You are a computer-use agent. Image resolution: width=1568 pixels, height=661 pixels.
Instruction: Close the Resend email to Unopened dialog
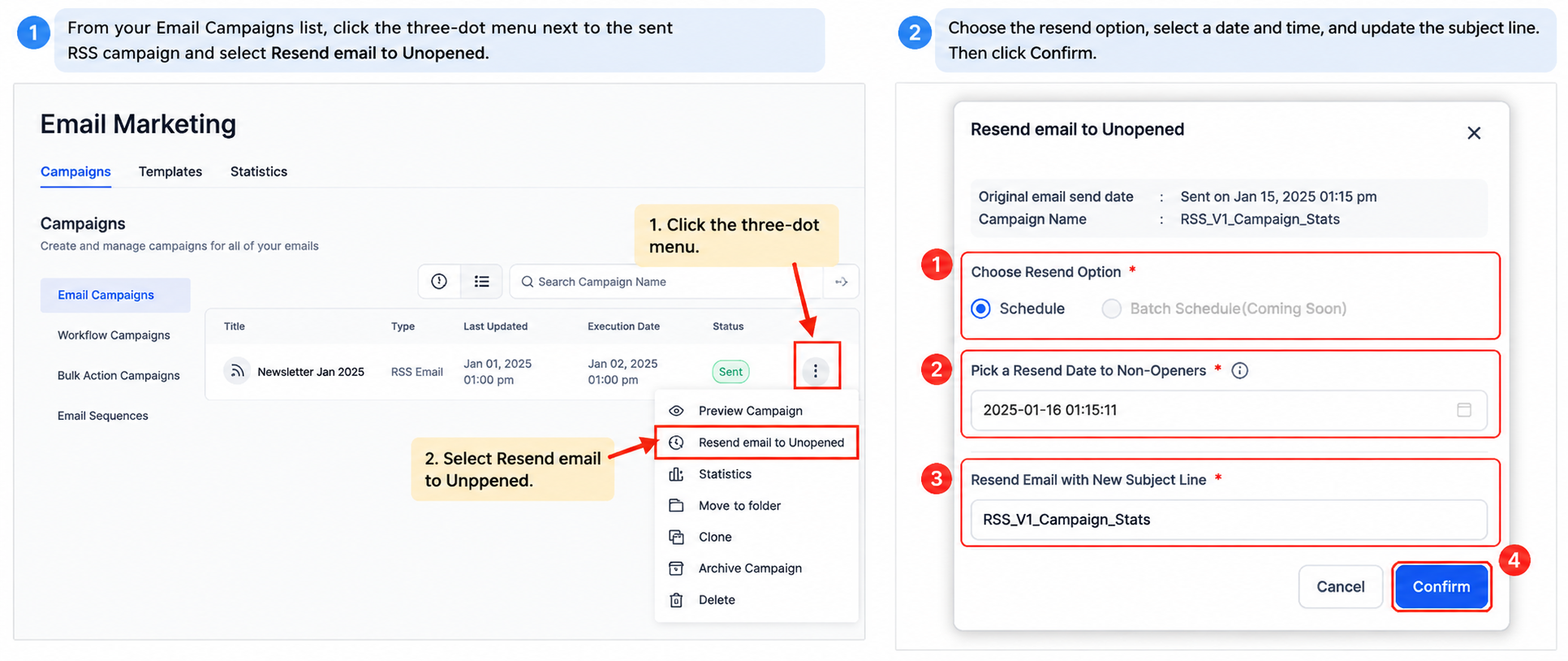point(1474,133)
